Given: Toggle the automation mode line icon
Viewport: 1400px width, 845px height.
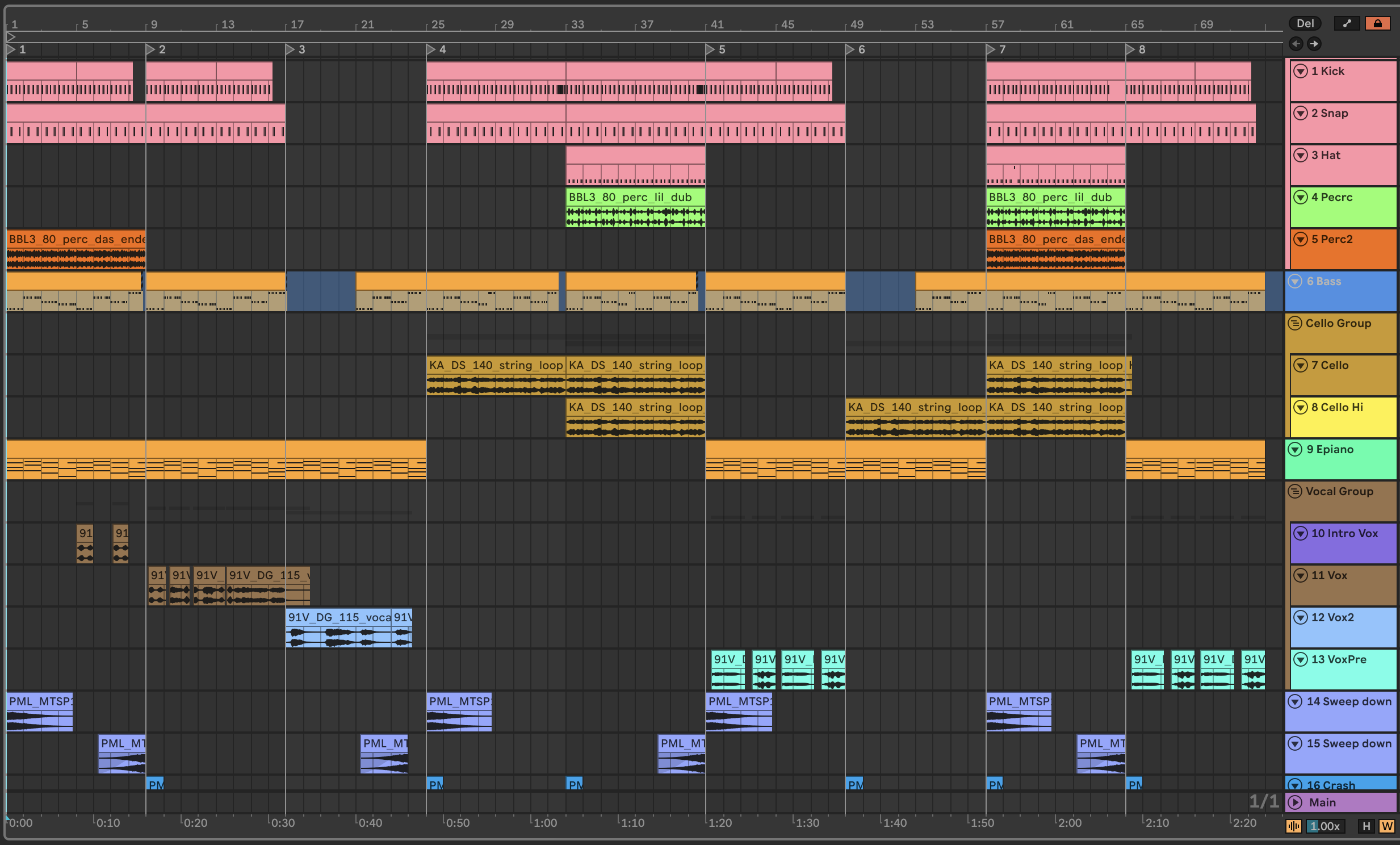Looking at the screenshot, I should click(1347, 23).
